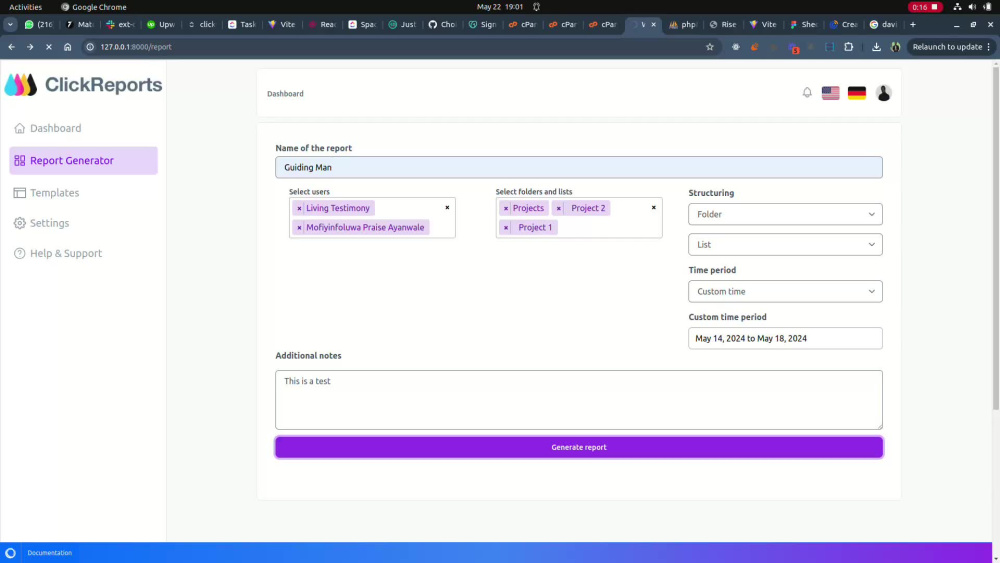1000x563 pixels.
Task: Click the Dashboard breadcrumb text
Action: (285, 94)
